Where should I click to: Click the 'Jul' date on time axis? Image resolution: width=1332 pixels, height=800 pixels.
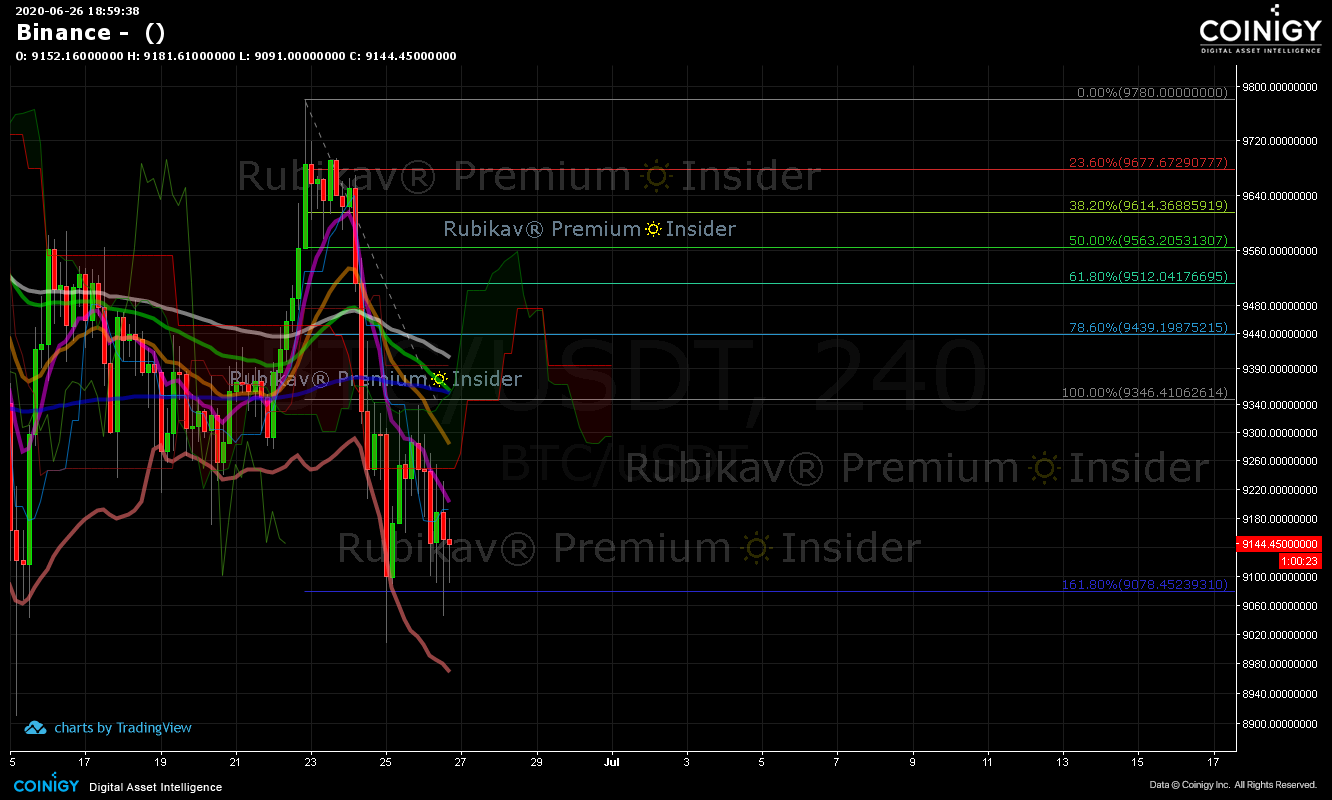611,762
